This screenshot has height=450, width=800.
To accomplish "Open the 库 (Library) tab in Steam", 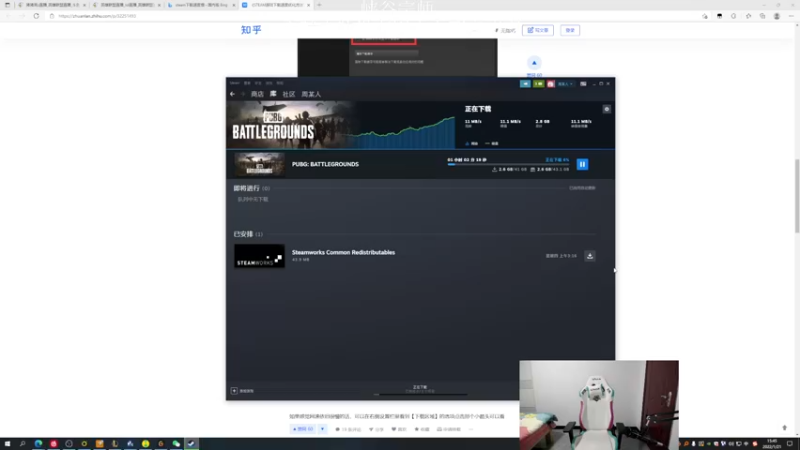I will tap(273, 94).
